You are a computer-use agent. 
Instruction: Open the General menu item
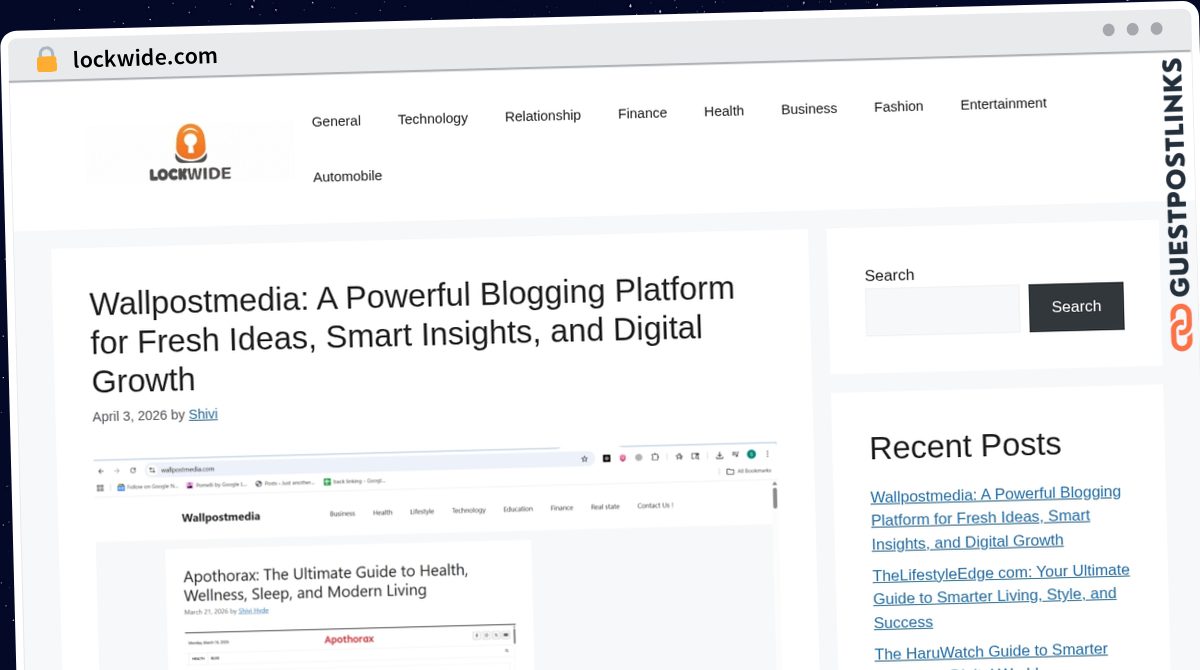point(336,121)
